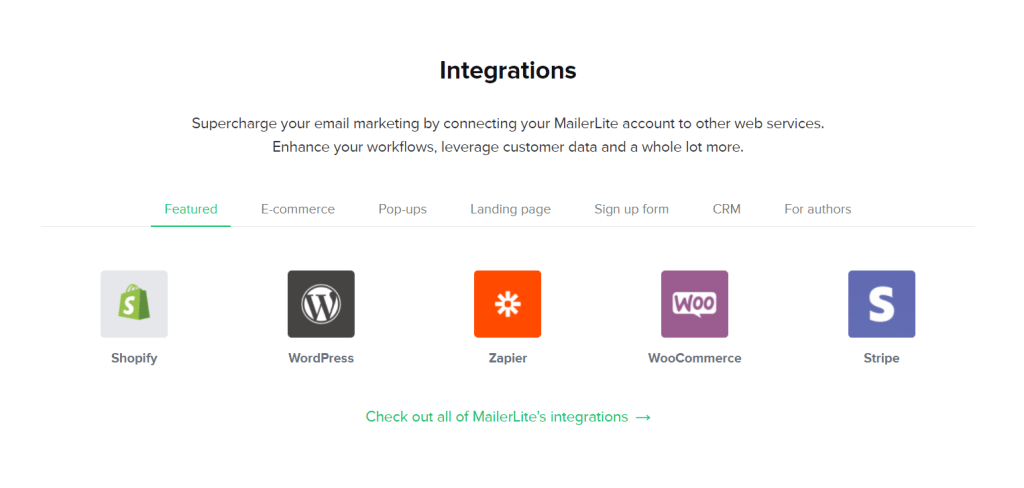The height and width of the screenshot is (488, 1024).
Task: Select the Pop-ups tab
Action: point(402,210)
